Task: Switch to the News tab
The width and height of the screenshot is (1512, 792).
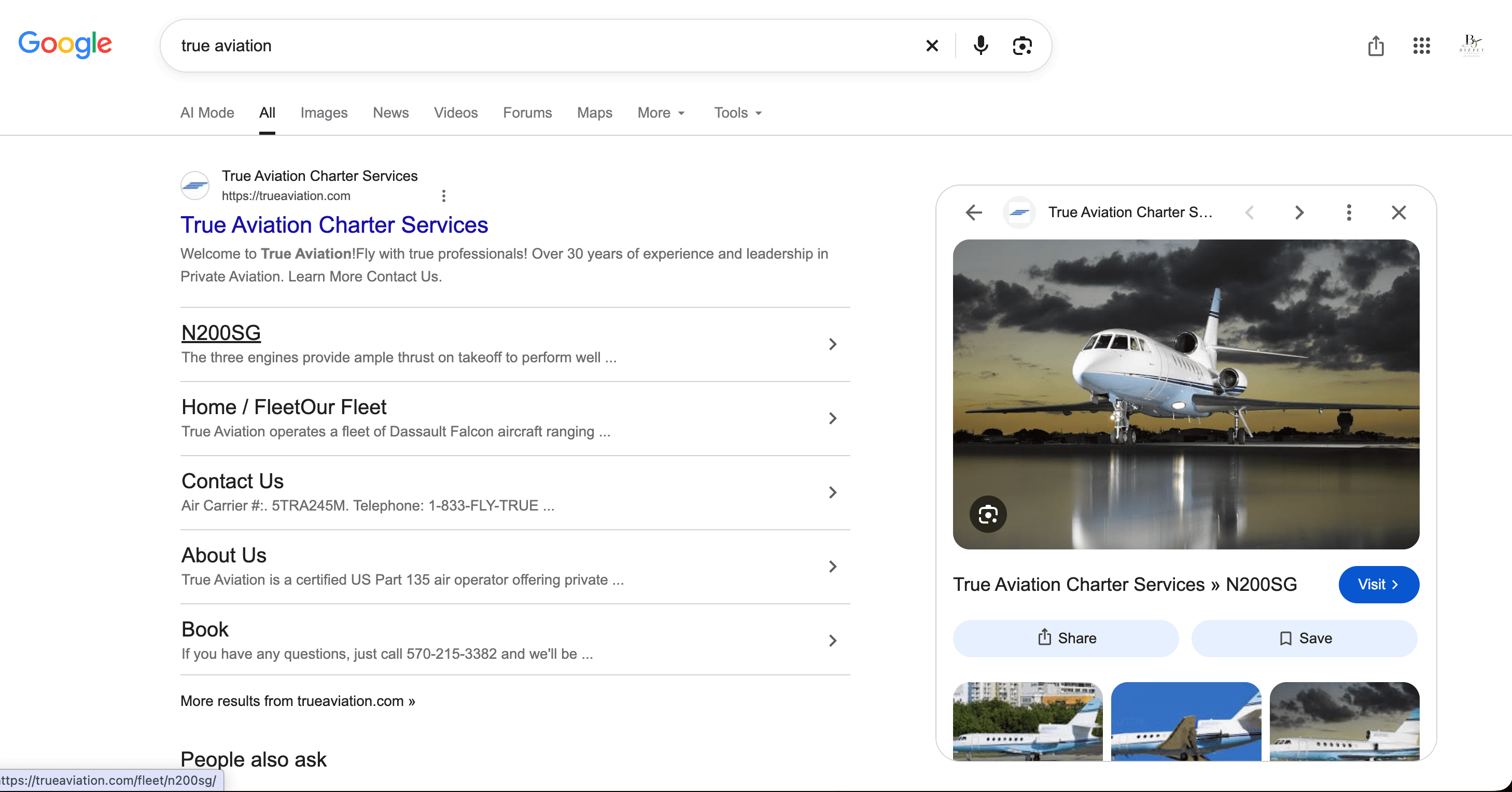Action: (x=390, y=112)
